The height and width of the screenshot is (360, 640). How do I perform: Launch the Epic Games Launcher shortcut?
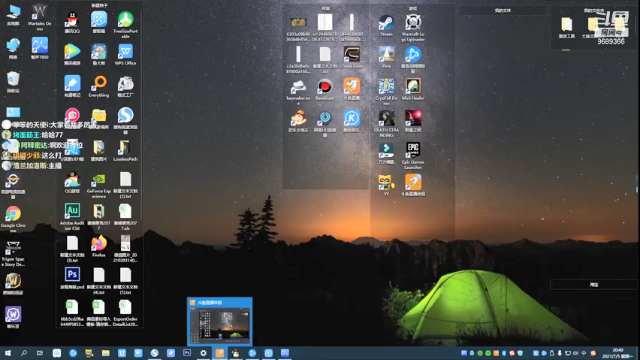point(413,155)
